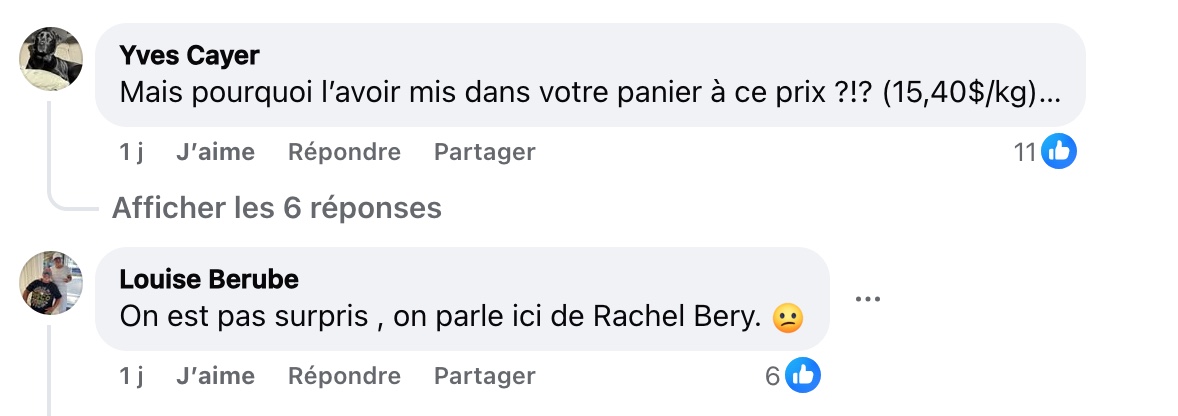
Task: Click Répondre under Louise Berube's comment
Action: pos(344,376)
